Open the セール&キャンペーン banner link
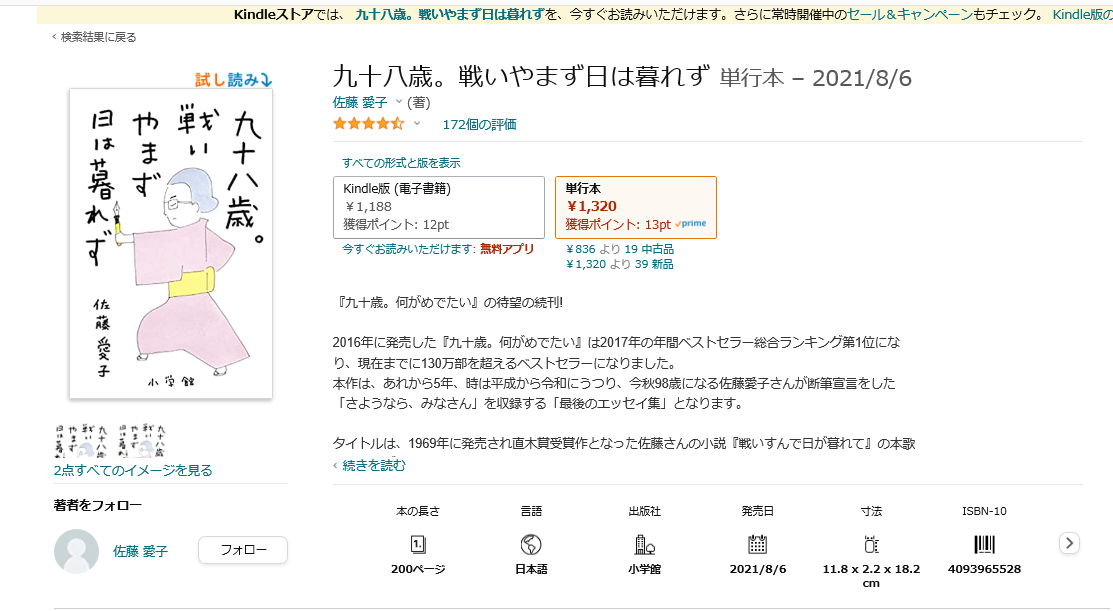This screenshot has width=1113, height=611. coord(910,14)
